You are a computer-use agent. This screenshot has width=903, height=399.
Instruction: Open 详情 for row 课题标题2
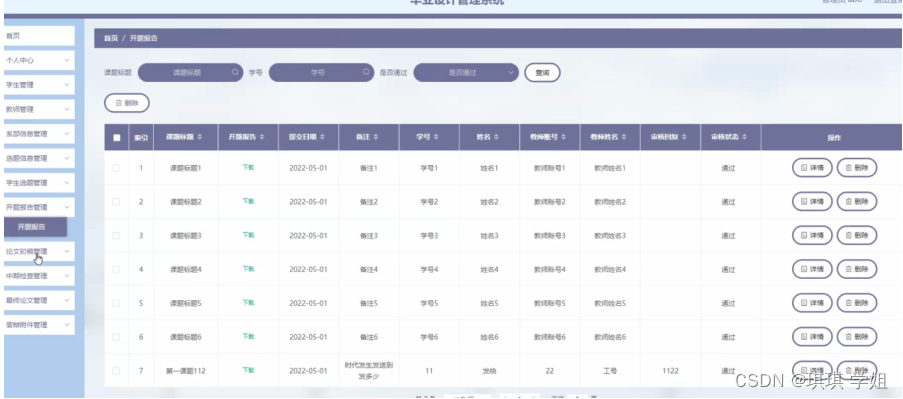click(812, 202)
